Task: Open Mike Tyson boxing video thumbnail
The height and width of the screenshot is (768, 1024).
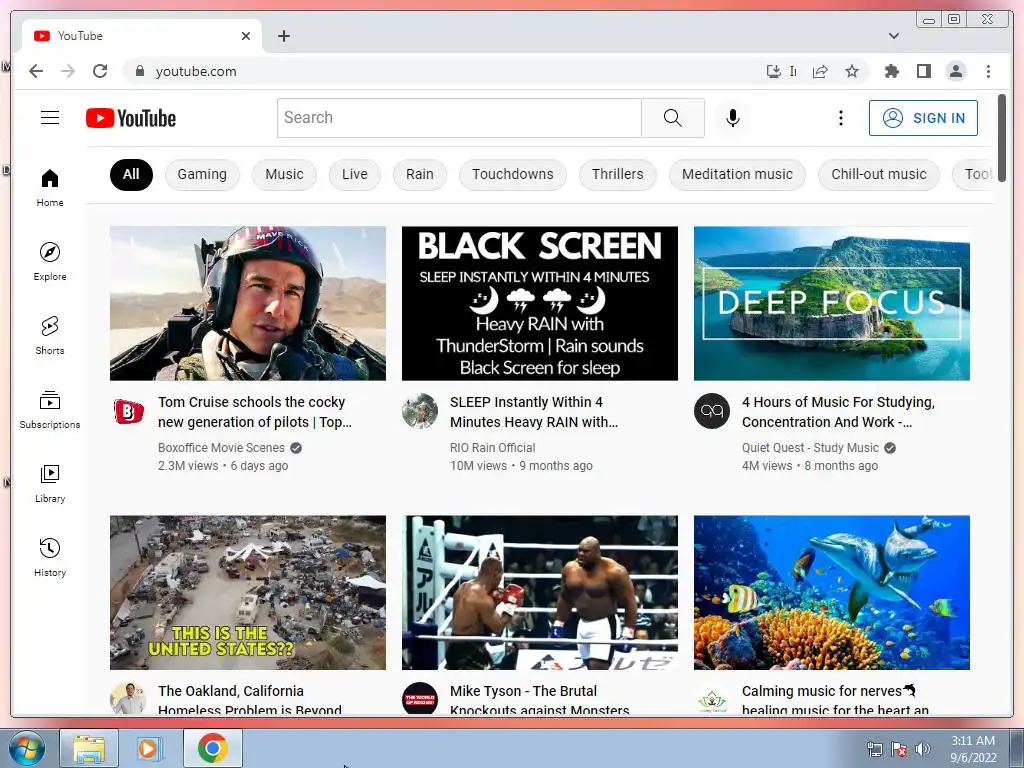Action: [539, 592]
